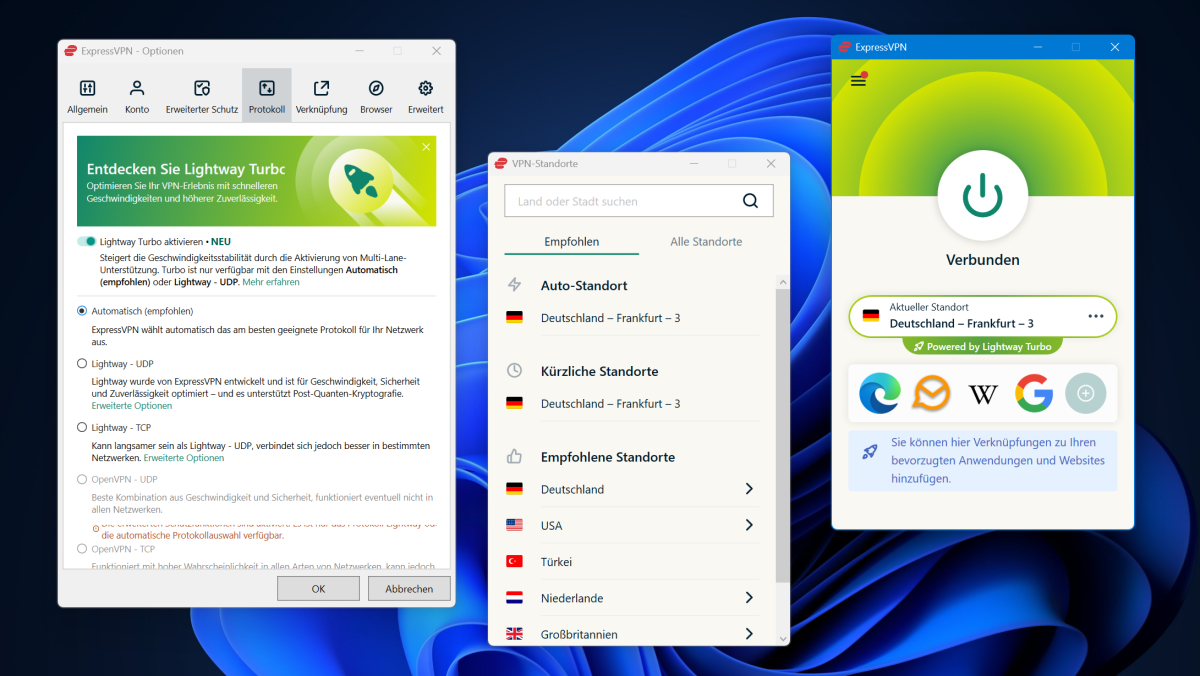Image resolution: width=1200 pixels, height=676 pixels.
Task: Select Automatisch (empfohlen) protocol radio button
Action: (82, 311)
